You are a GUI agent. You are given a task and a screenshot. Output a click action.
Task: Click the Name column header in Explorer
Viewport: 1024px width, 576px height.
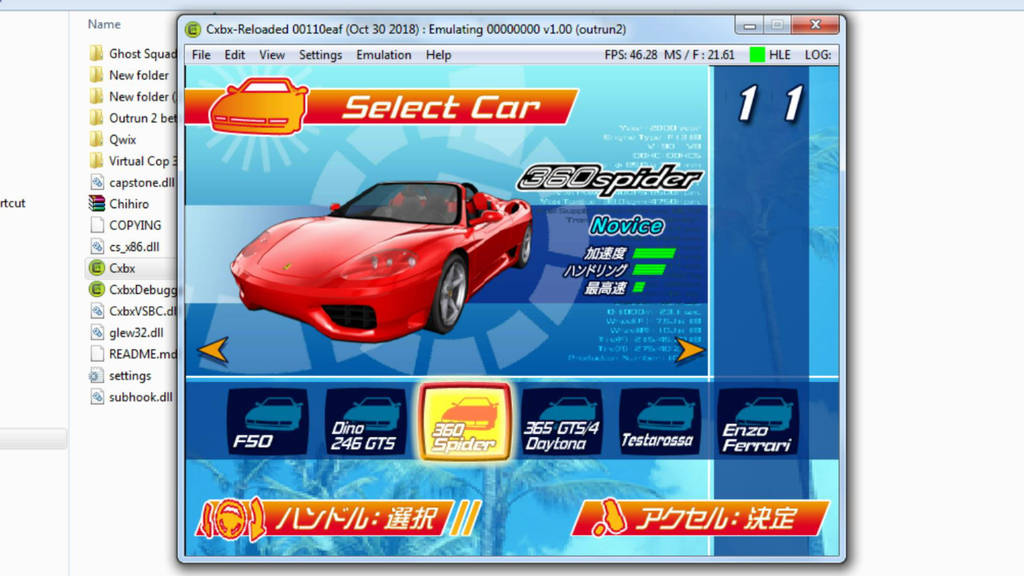click(104, 24)
